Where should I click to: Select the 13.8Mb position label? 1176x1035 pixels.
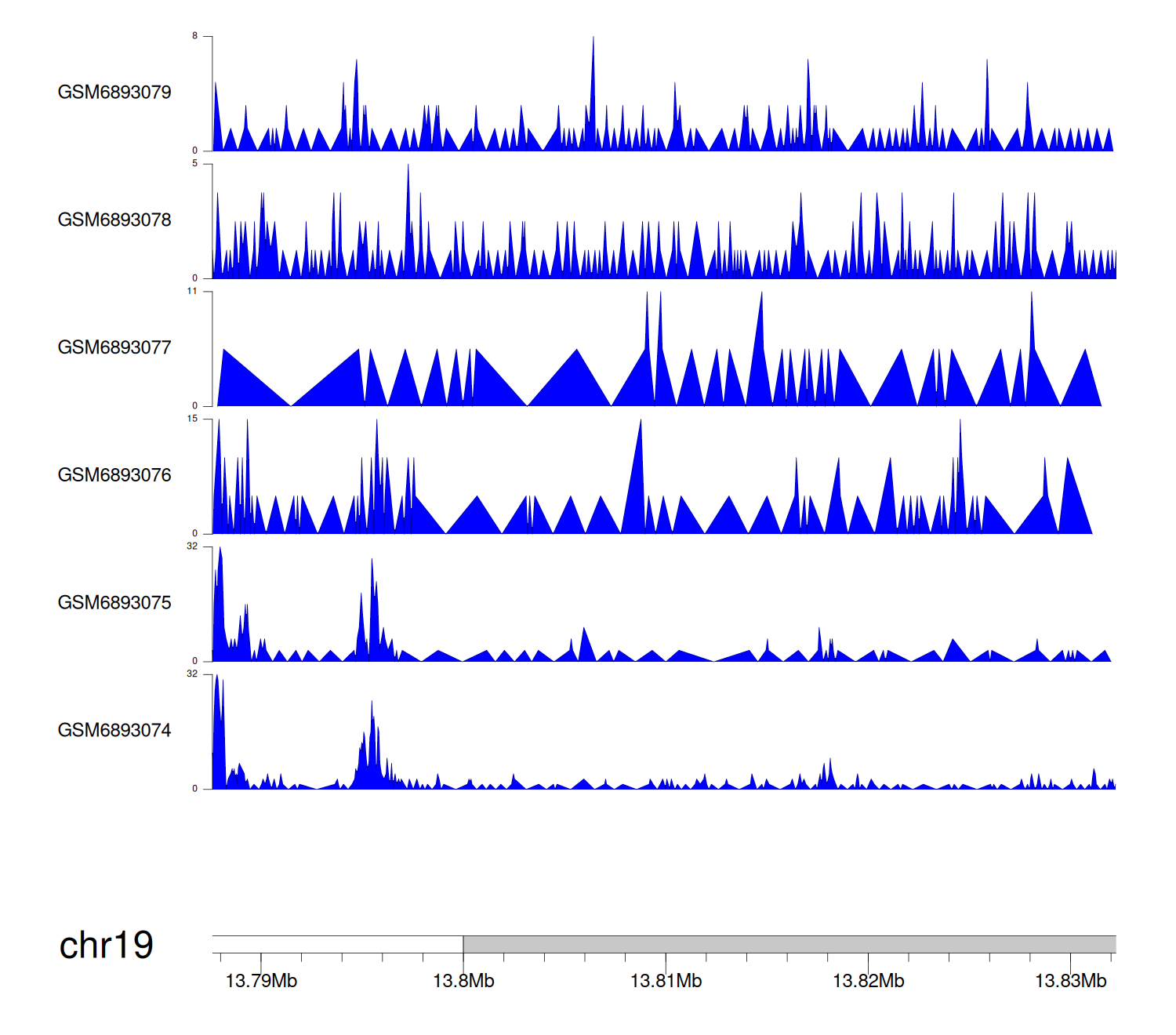coord(463,981)
